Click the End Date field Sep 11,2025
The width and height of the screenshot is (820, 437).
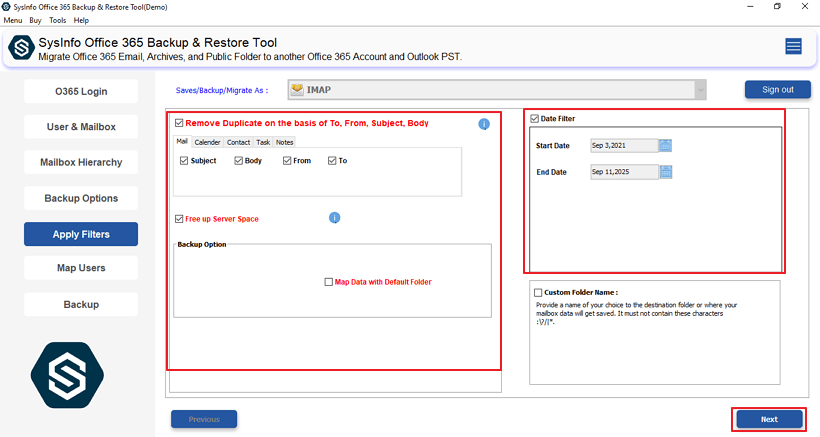(x=624, y=171)
